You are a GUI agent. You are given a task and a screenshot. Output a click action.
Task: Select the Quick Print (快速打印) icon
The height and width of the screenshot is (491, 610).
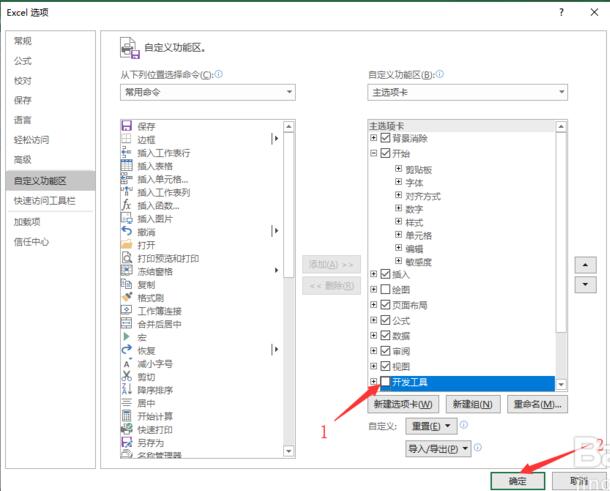(x=126, y=429)
